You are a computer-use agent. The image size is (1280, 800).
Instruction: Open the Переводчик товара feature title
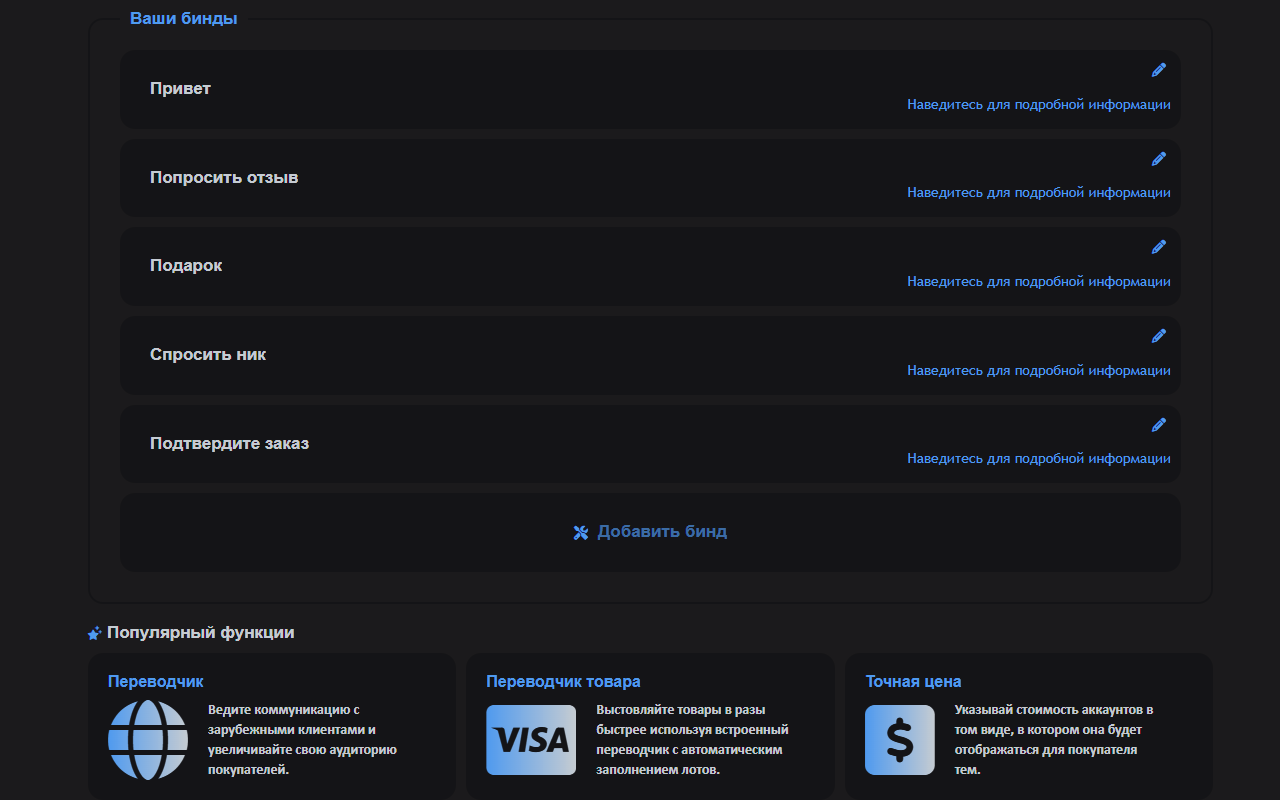[563, 682]
